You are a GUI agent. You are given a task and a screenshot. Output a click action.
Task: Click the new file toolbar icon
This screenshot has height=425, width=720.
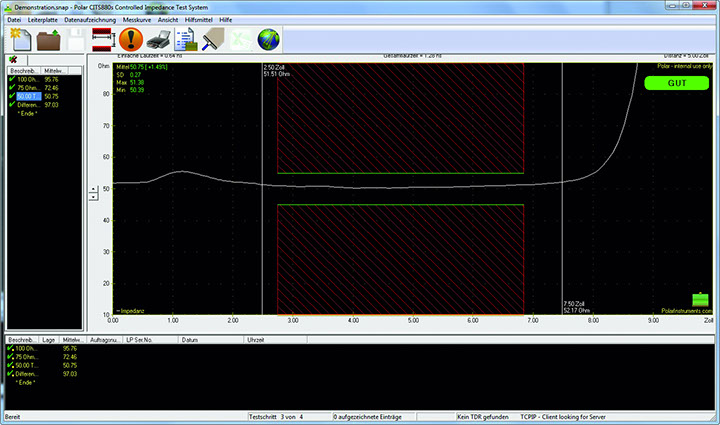(x=20, y=40)
